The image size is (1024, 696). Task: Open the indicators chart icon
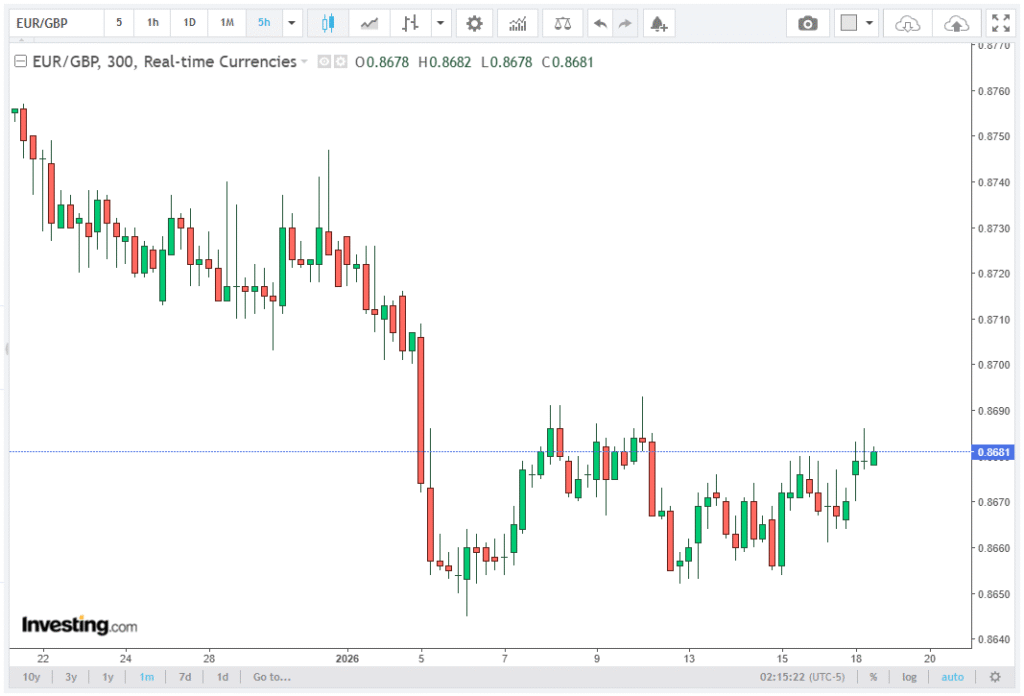tap(517, 22)
